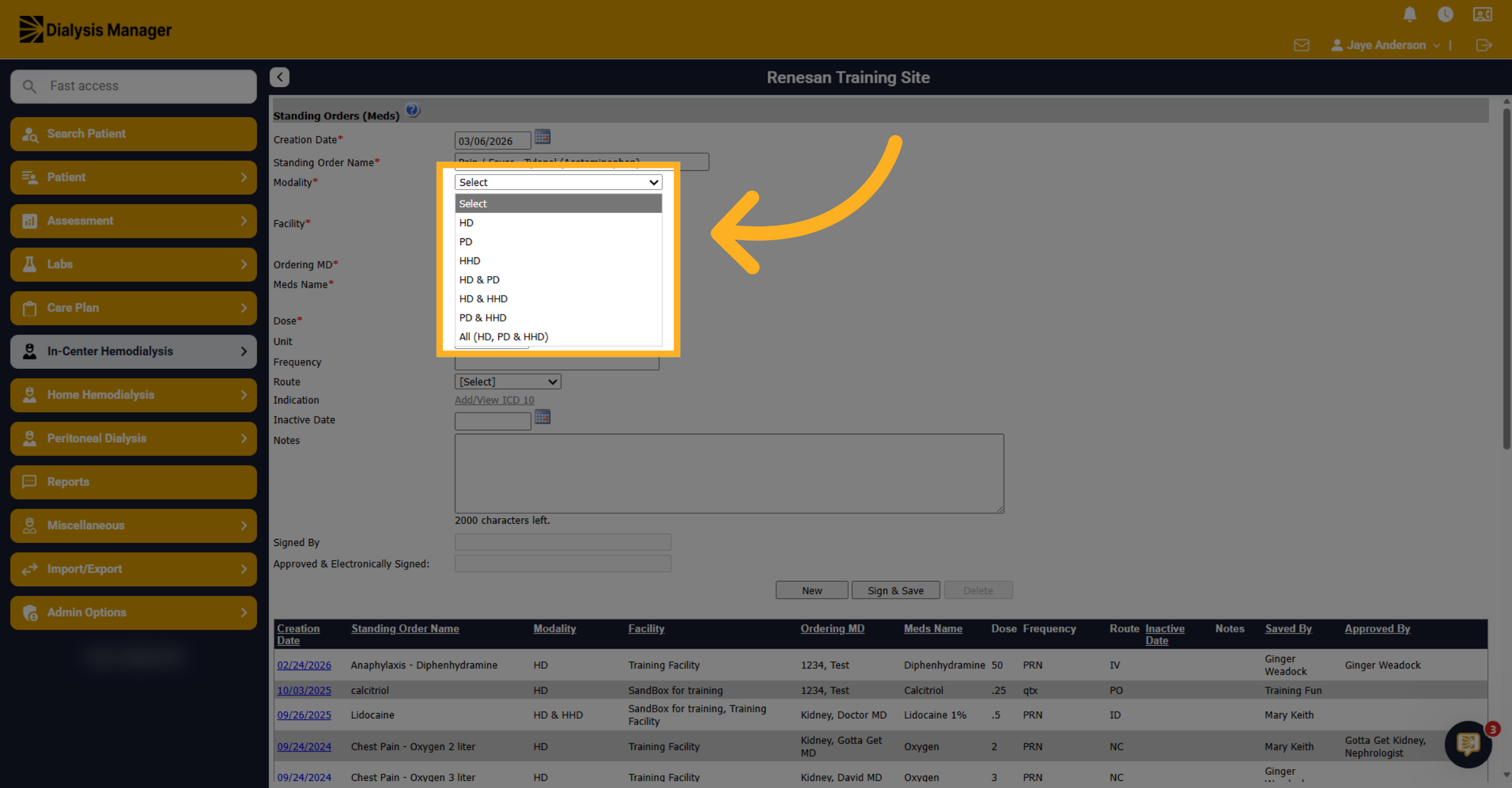
Task: Expand Import/Export sidebar menu
Action: [x=134, y=569]
